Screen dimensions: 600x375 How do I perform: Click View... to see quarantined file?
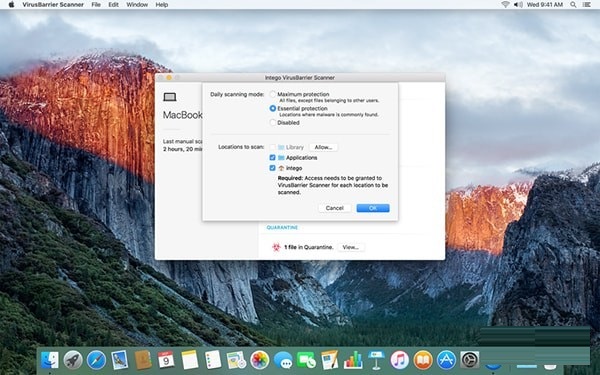click(x=351, y=247)
